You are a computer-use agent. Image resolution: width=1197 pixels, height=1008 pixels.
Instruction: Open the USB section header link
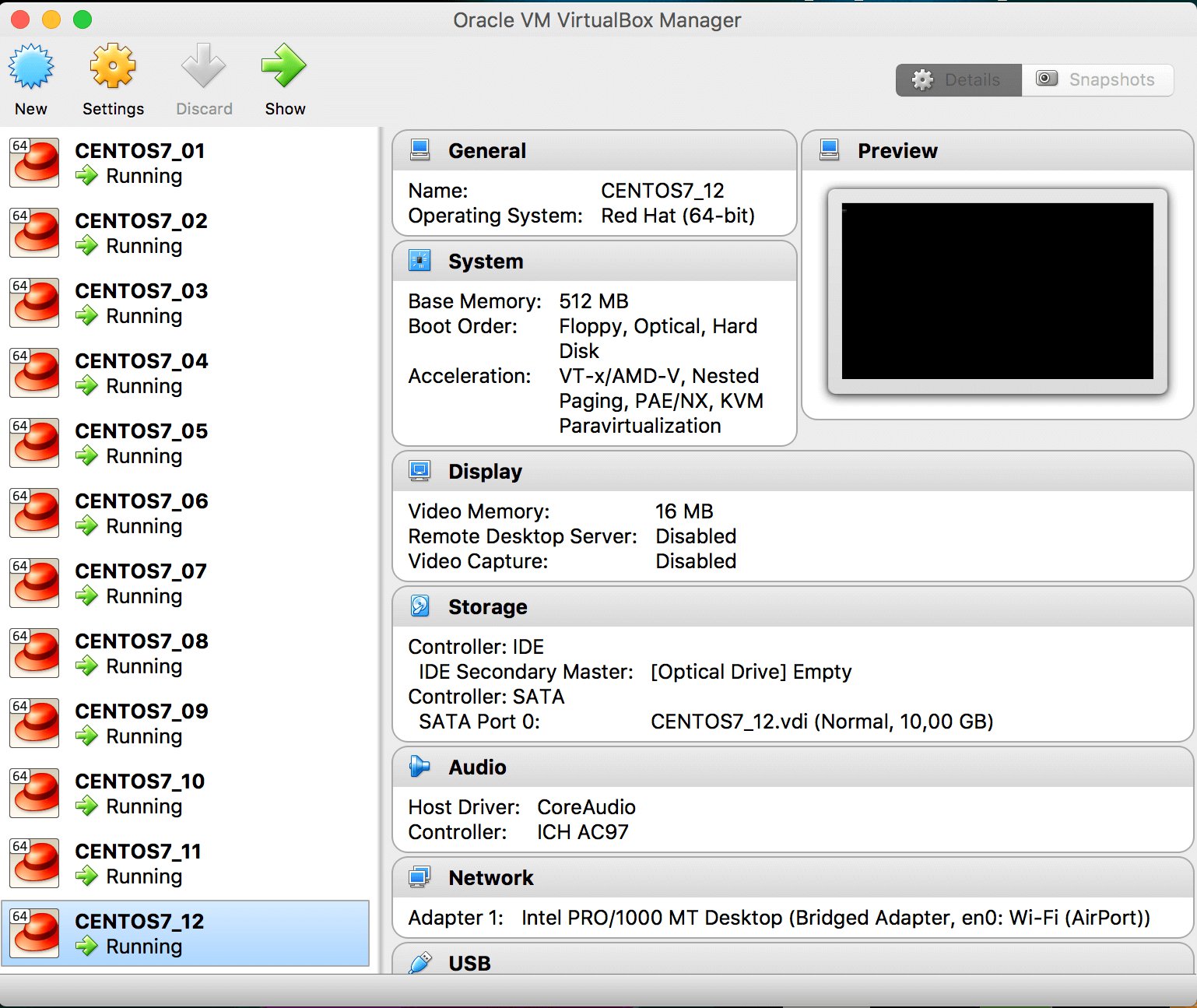(x=469, y=964)
